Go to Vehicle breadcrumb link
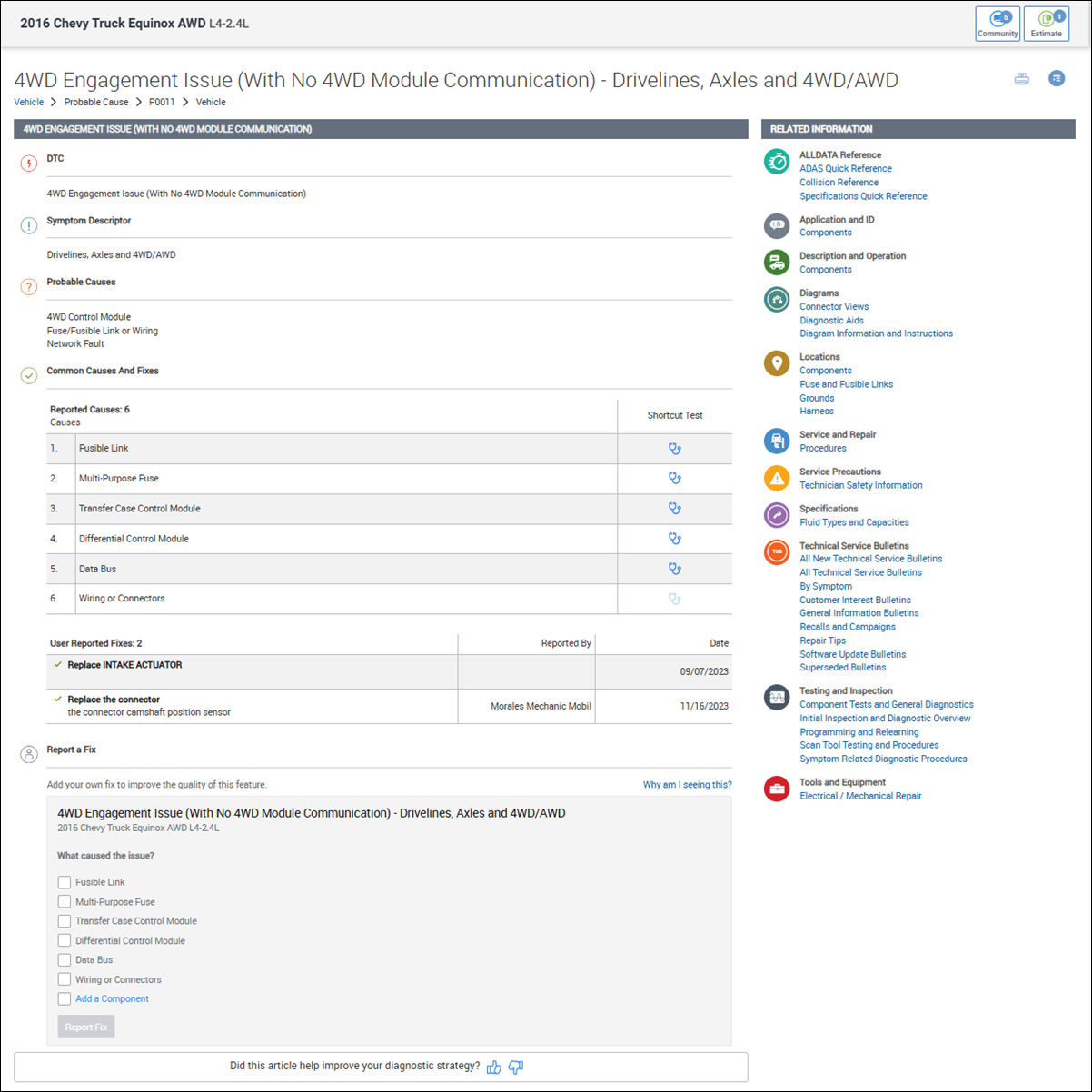 pyautogui.click(x=29, y=103)
